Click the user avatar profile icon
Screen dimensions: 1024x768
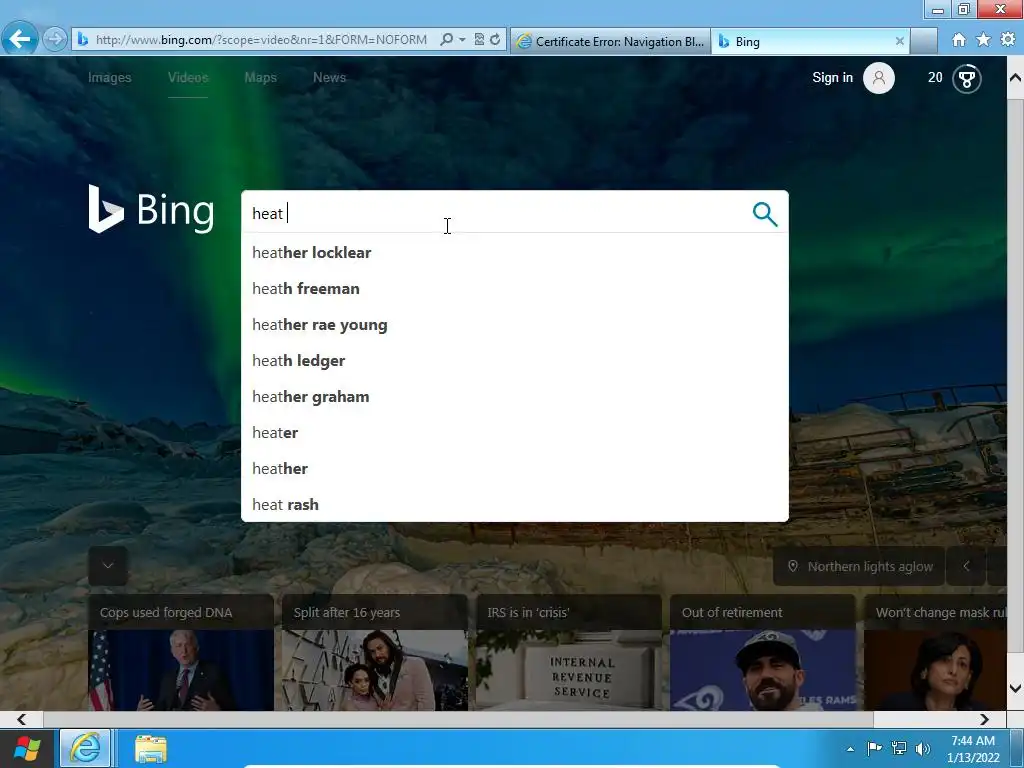(879, 78)
